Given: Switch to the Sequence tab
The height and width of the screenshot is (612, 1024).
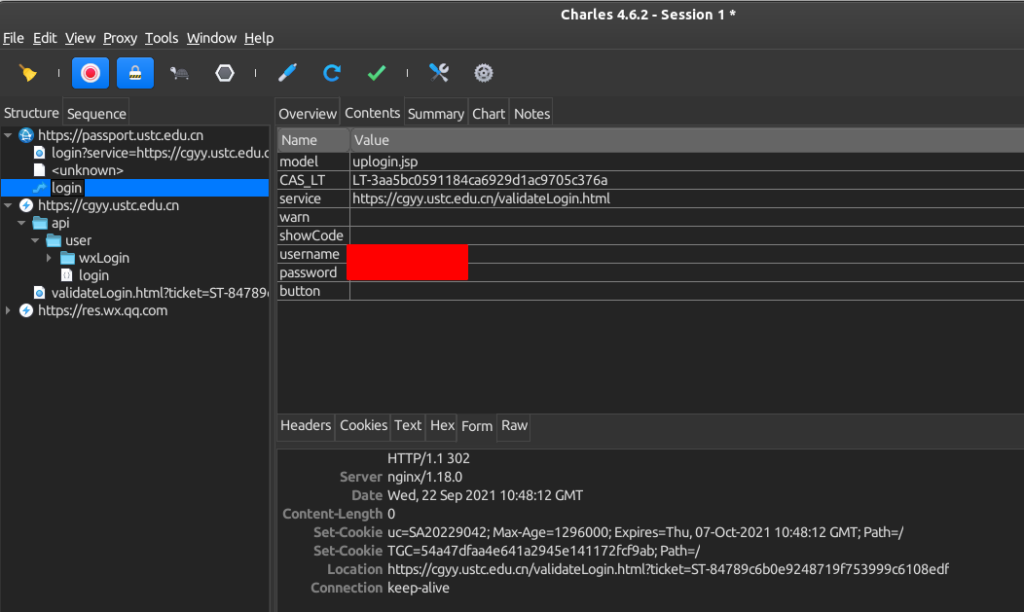Looking at the screenshot, I should pyautogui.click(x=96, y=114).
